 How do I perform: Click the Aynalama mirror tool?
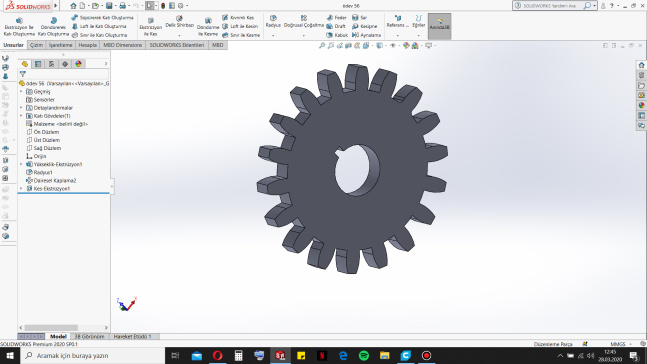coord(366,35)
